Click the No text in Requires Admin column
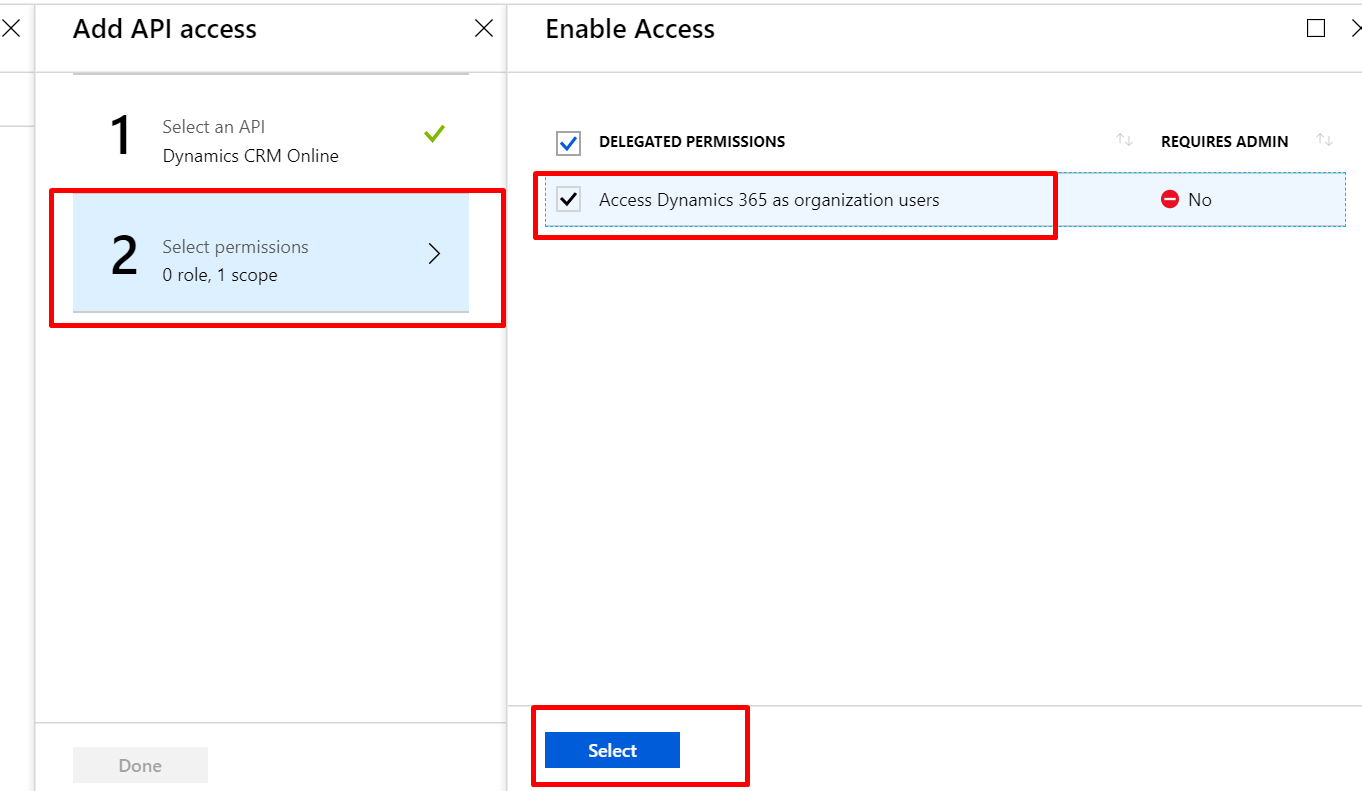 point(1200,200)
